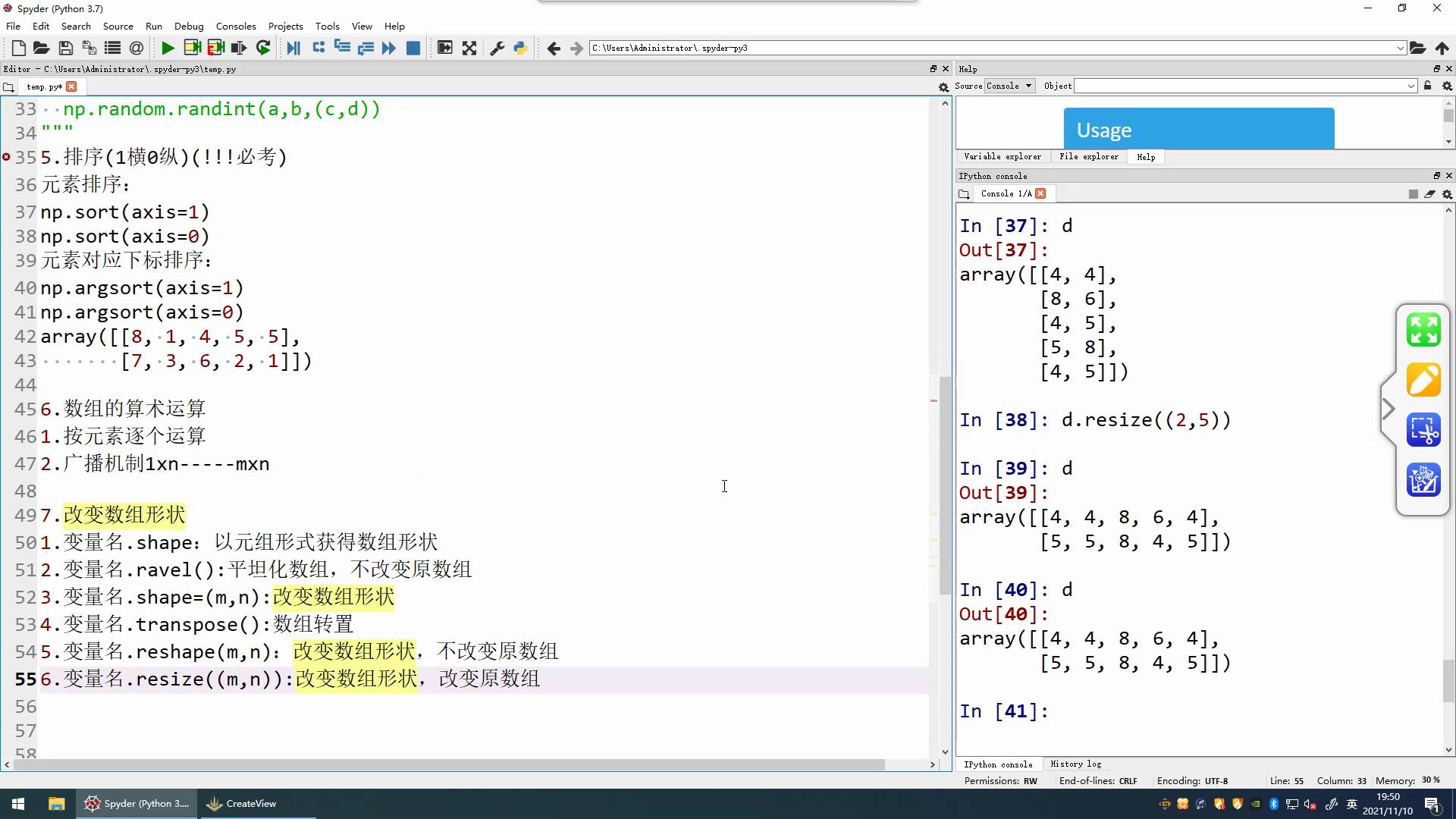The width and height of the screenshot is (1456, 819).
Task: Expand the working directory path dropdown
Action: pos(1400,48)
